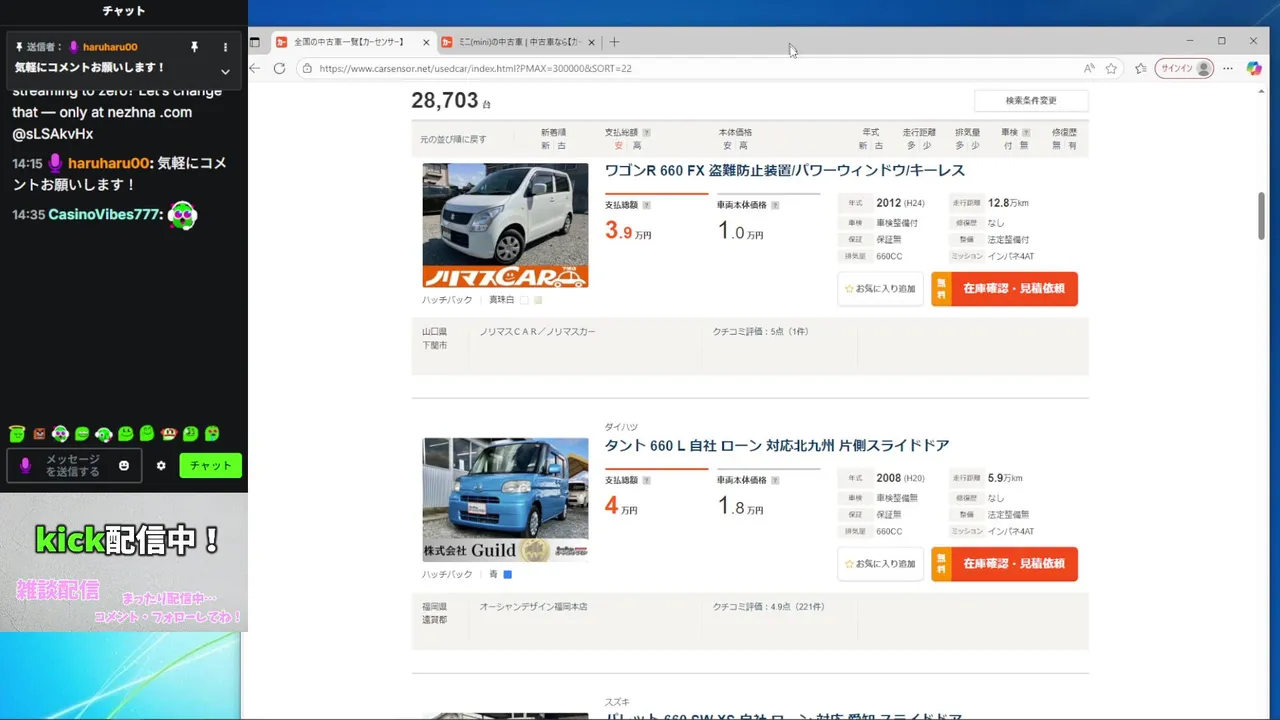This screenshot has height=720, width=1280.
Task: Sort 修復歴 by 無
Action: (1057, 146)
